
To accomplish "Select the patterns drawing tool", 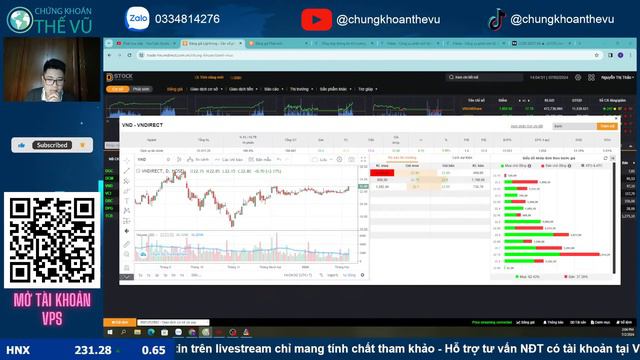I will (127, 211).
